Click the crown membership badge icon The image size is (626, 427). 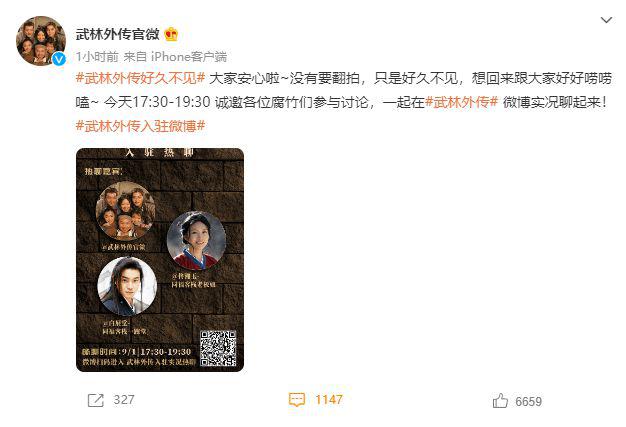click(171, 34)
